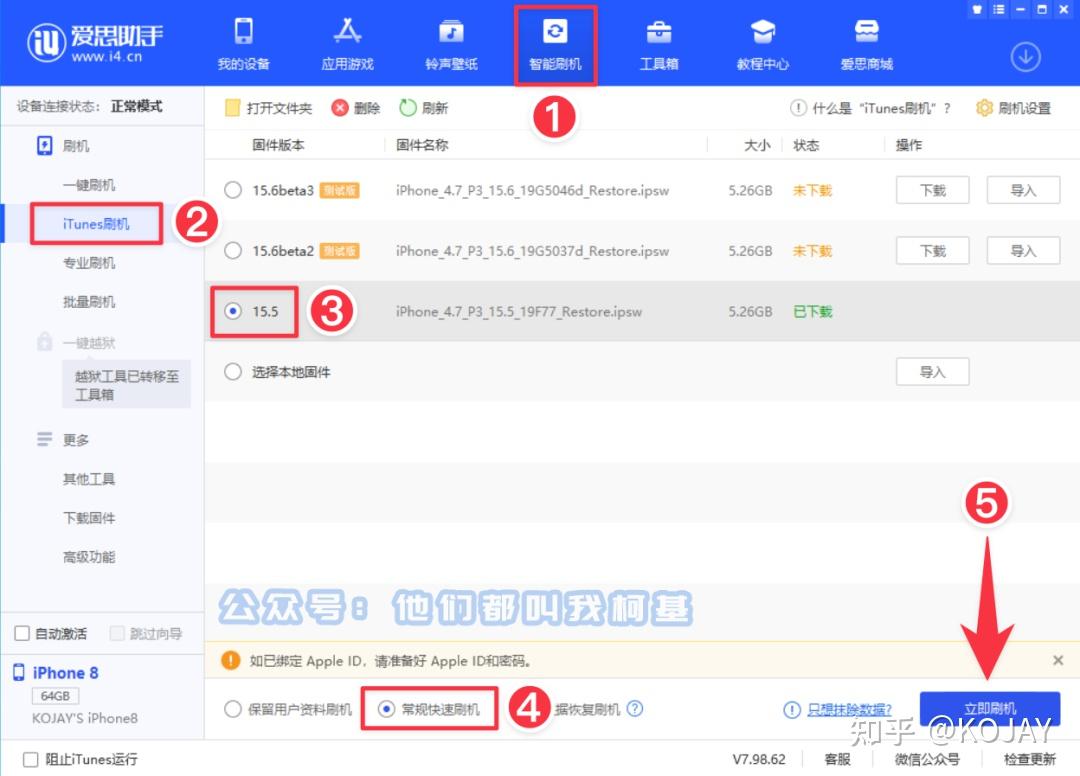This screenshot has width=1080, height=776.
Task: Select 保留用户资料刷机 radio option
Action: pos(233,709)
